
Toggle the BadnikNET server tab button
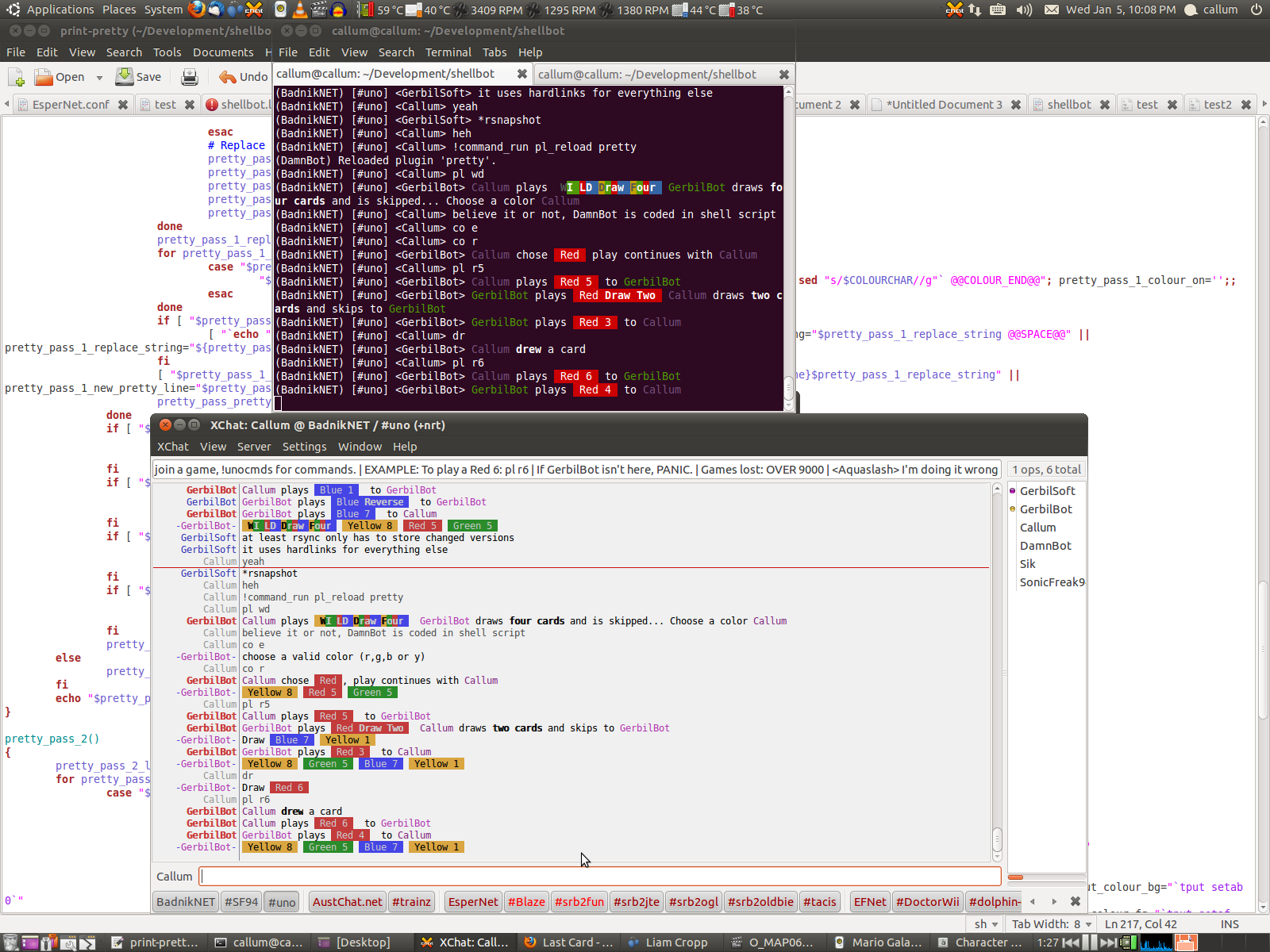point(185,902)
